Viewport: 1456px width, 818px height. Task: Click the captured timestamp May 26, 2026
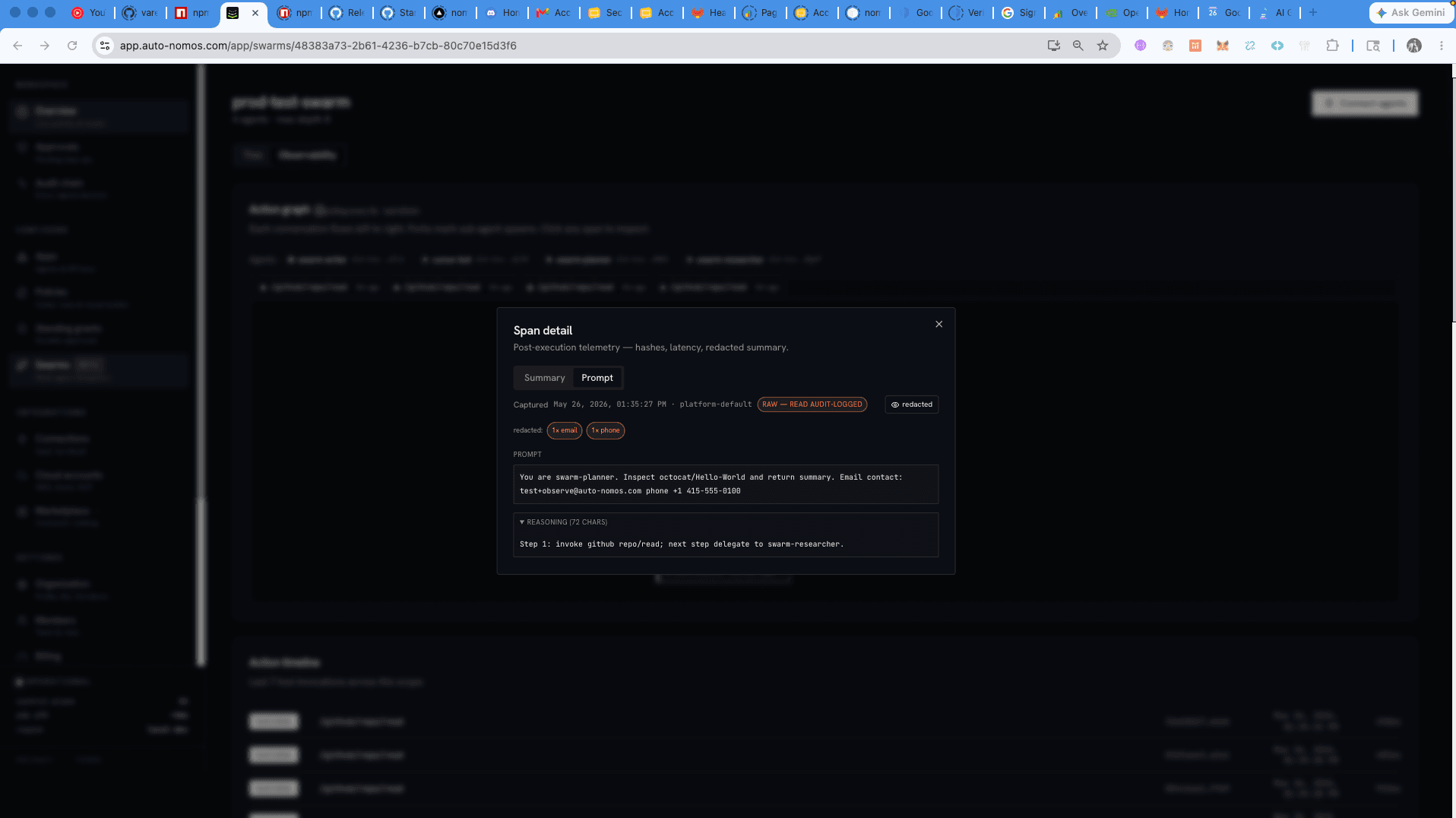tap(609, 404)
